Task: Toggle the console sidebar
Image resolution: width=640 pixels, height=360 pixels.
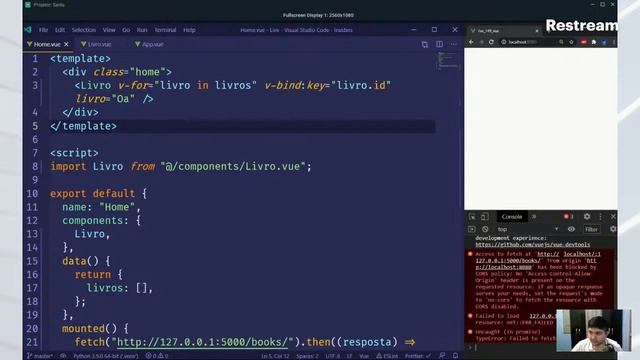Action: [472, 229]
